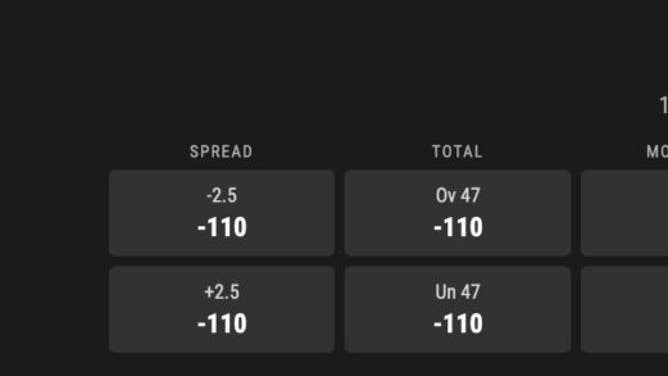Tap the -110 odds beneath +2.5
668x376 pixels.
pyautogui.click(x=222, y=324)
